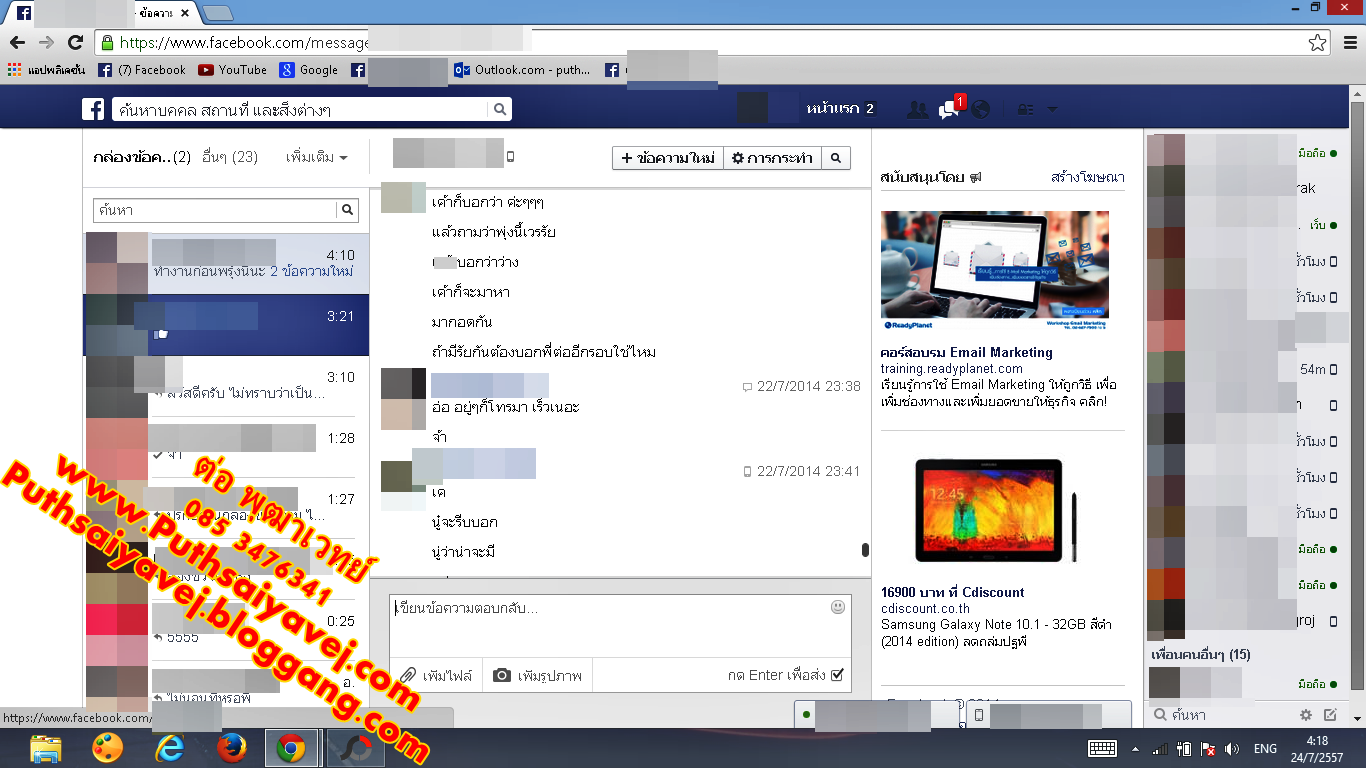
Task: Click the mobile phone icon beside chat name
Action: 510,157
